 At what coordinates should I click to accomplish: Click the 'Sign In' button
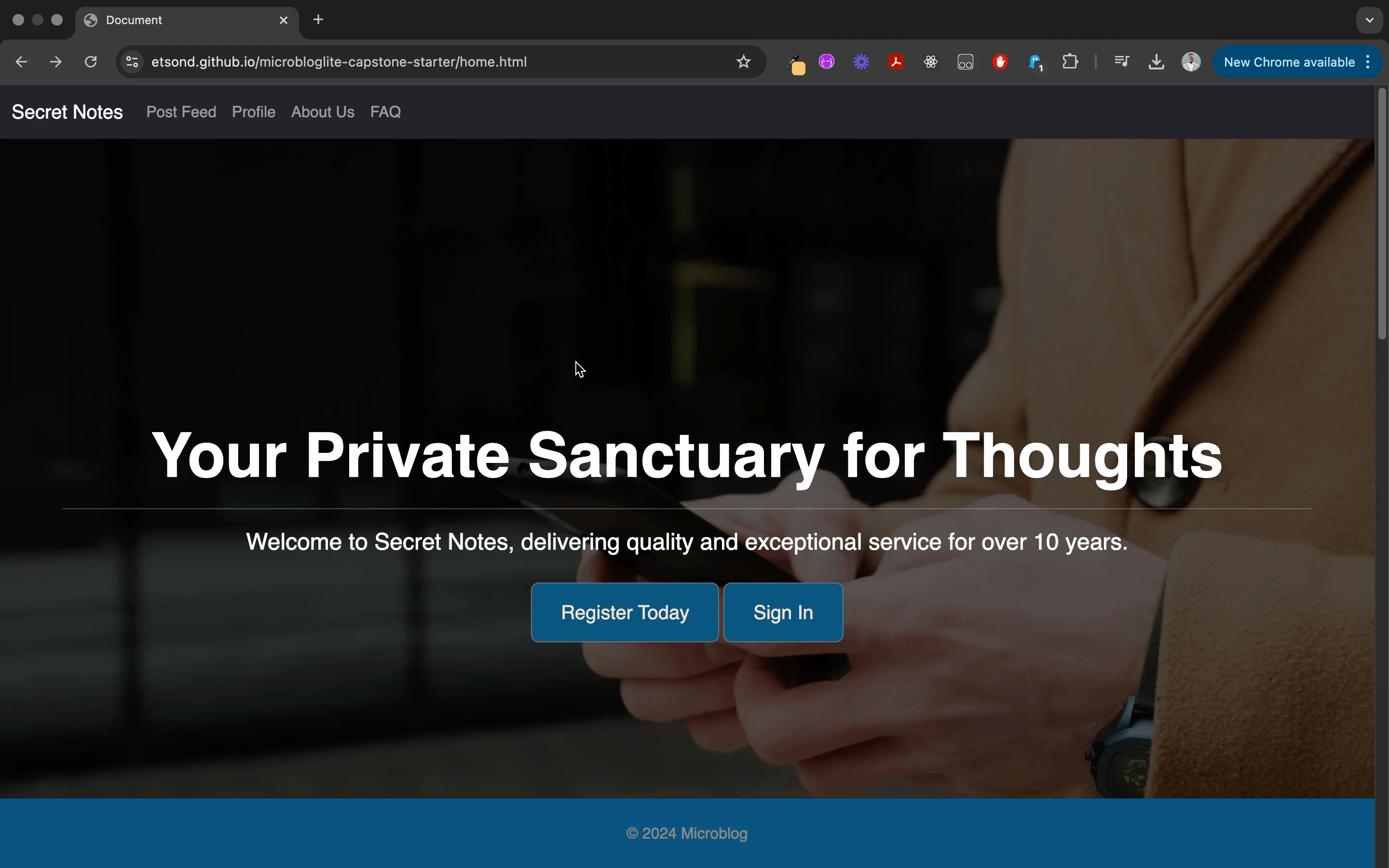click(782, 611)
